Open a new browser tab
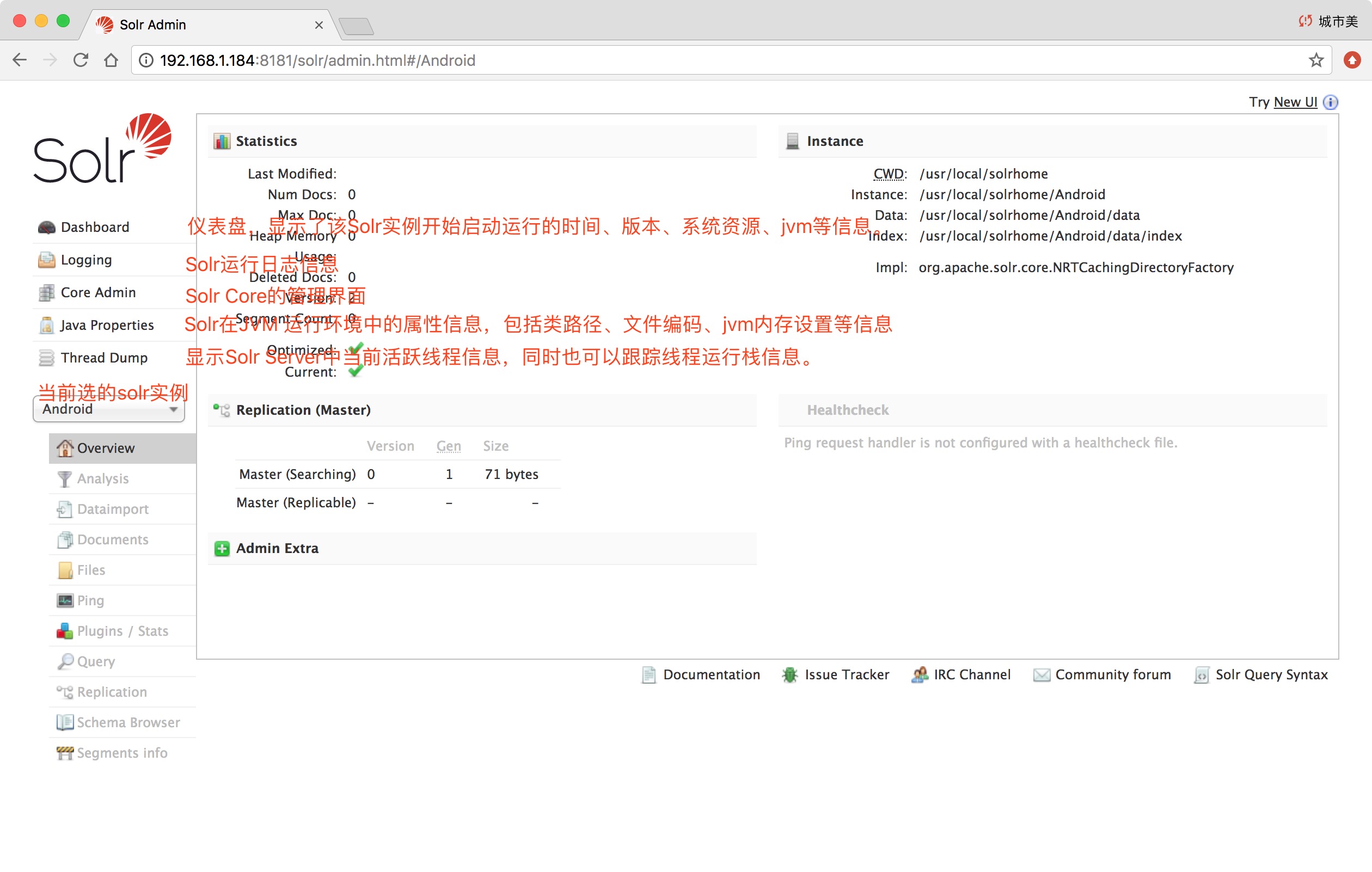This screenshot has width=1372, height=872. point(356,26)
